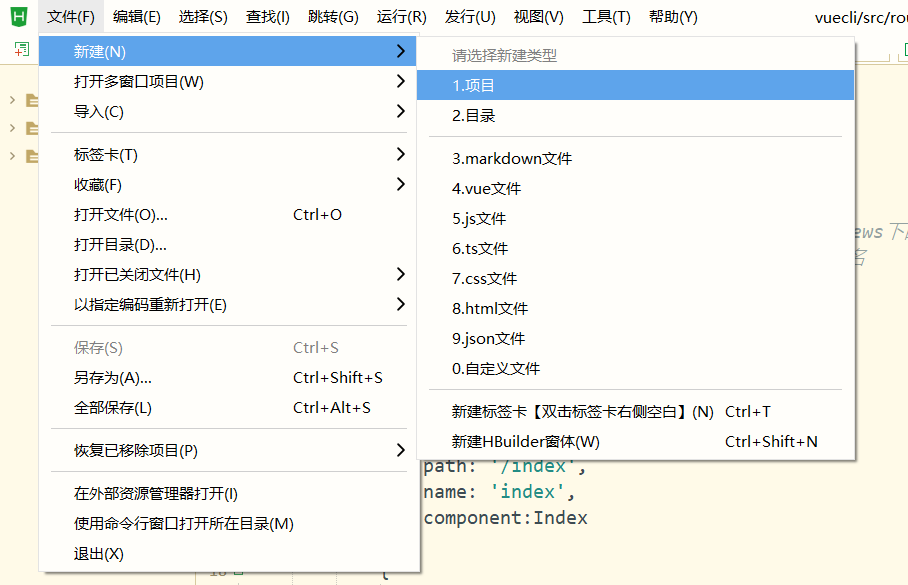Select 新建(N) in the File menu
This screenshot has height=585, width=908.
coord(228,51)
